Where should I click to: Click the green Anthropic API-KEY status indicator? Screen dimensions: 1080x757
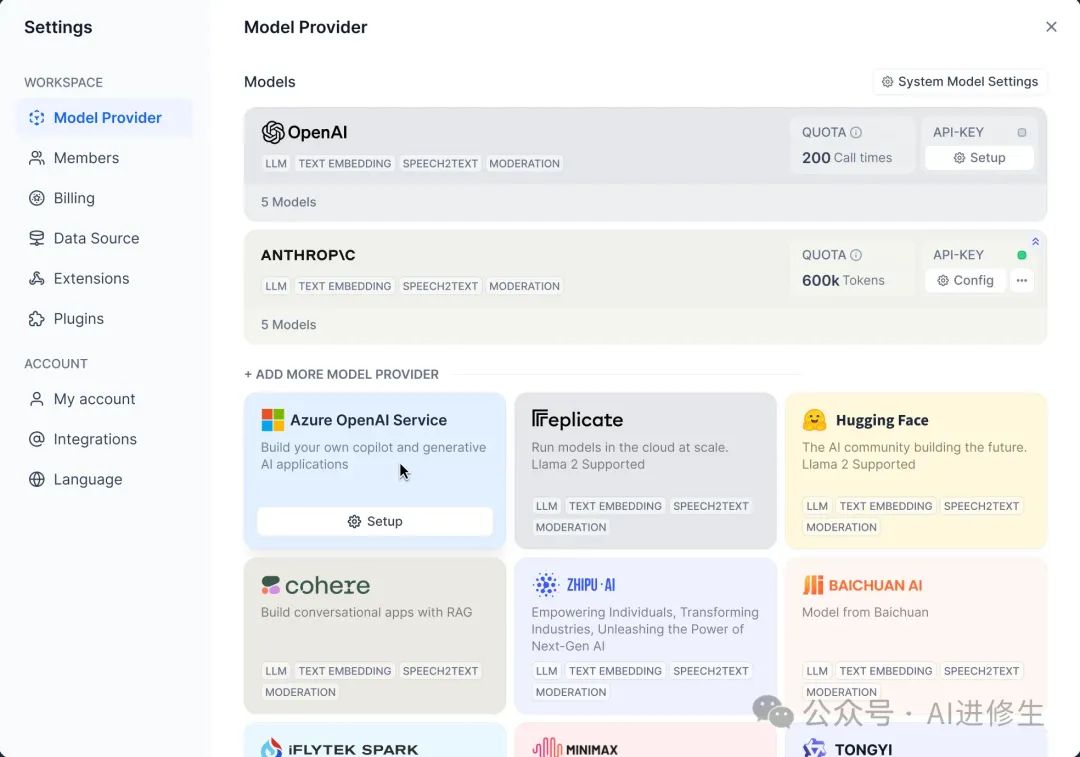click(1022, 255)
